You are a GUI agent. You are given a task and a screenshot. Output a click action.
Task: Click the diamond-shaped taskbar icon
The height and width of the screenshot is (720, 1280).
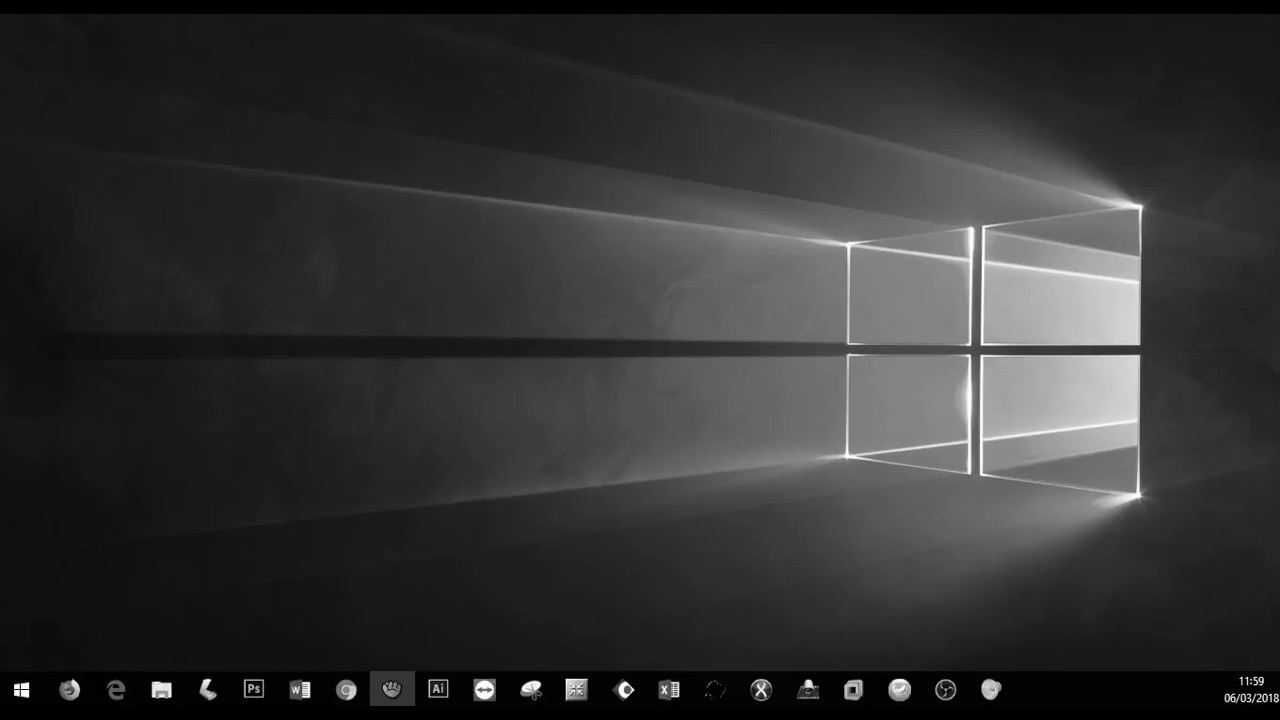(623, 690)
